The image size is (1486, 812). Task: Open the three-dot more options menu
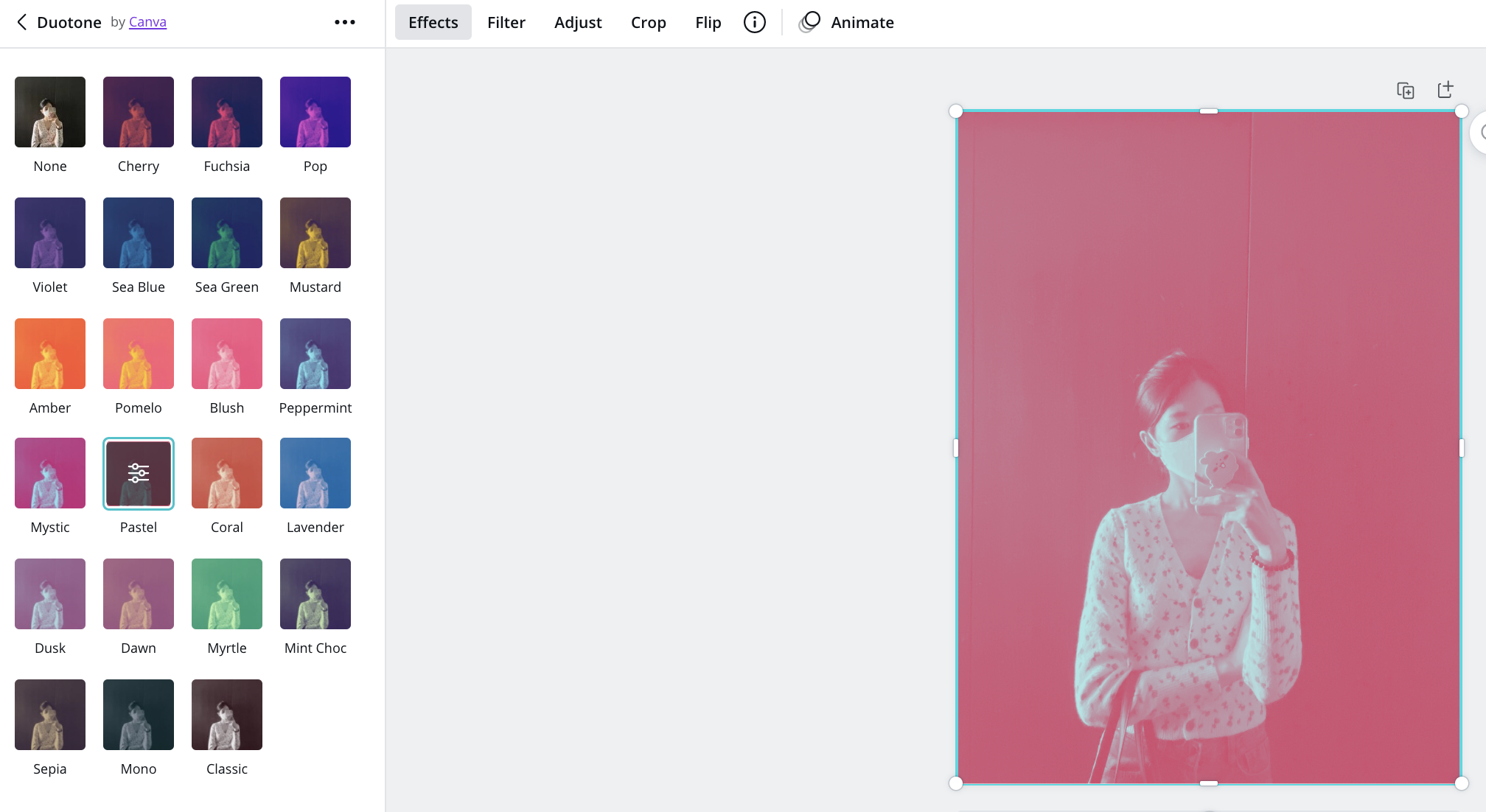pyautogui.click(x=344, y=22)
